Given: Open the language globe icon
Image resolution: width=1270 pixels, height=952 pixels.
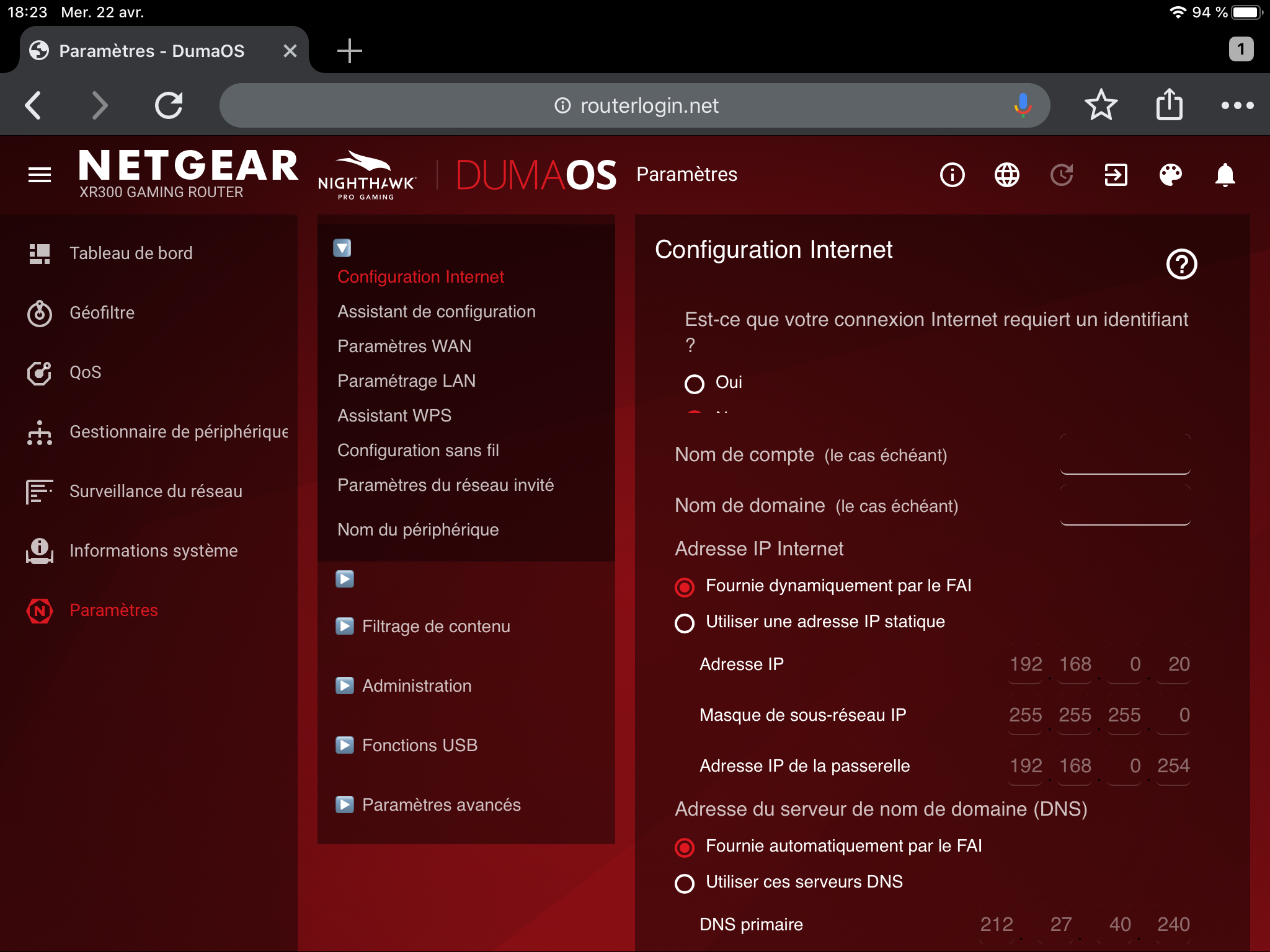Looking at the screenshot, I should point(1006,175).
